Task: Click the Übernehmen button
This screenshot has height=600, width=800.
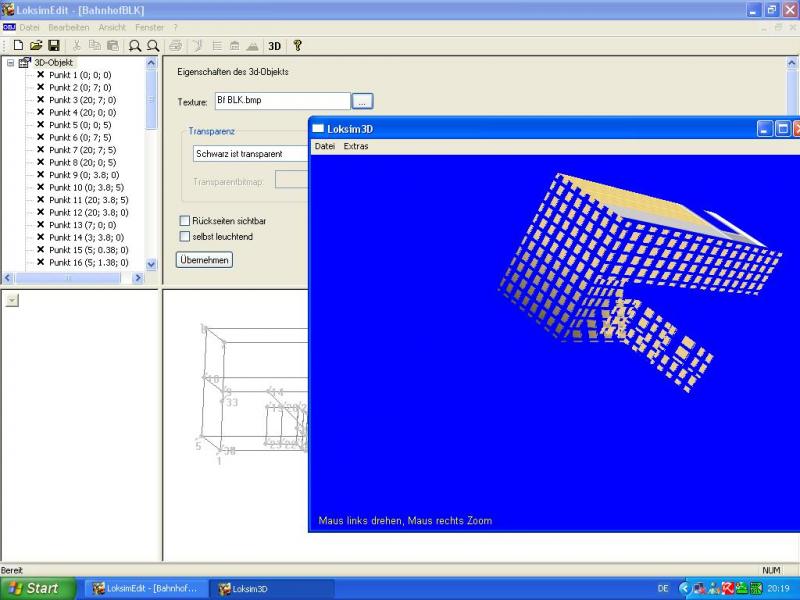Action: [x=205, y=260]
